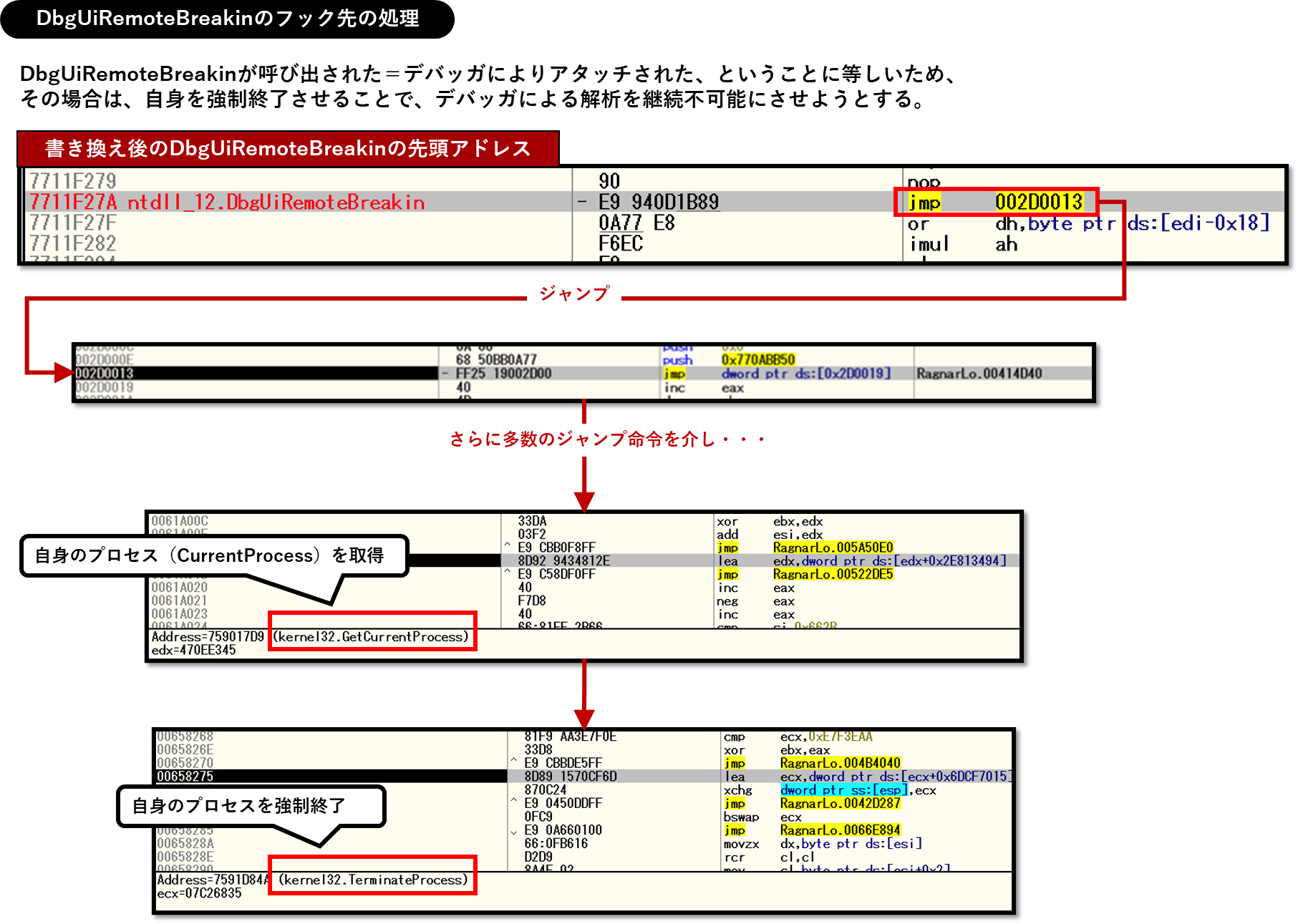1298x924 pixels.
Task: Click the jmp RagnarLo.0066E894 instruction
Action: (x=813, y=830)
